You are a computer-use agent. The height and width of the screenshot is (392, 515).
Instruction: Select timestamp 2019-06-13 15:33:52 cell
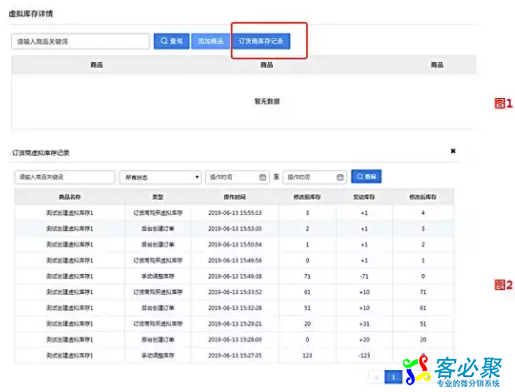[235, 292]
